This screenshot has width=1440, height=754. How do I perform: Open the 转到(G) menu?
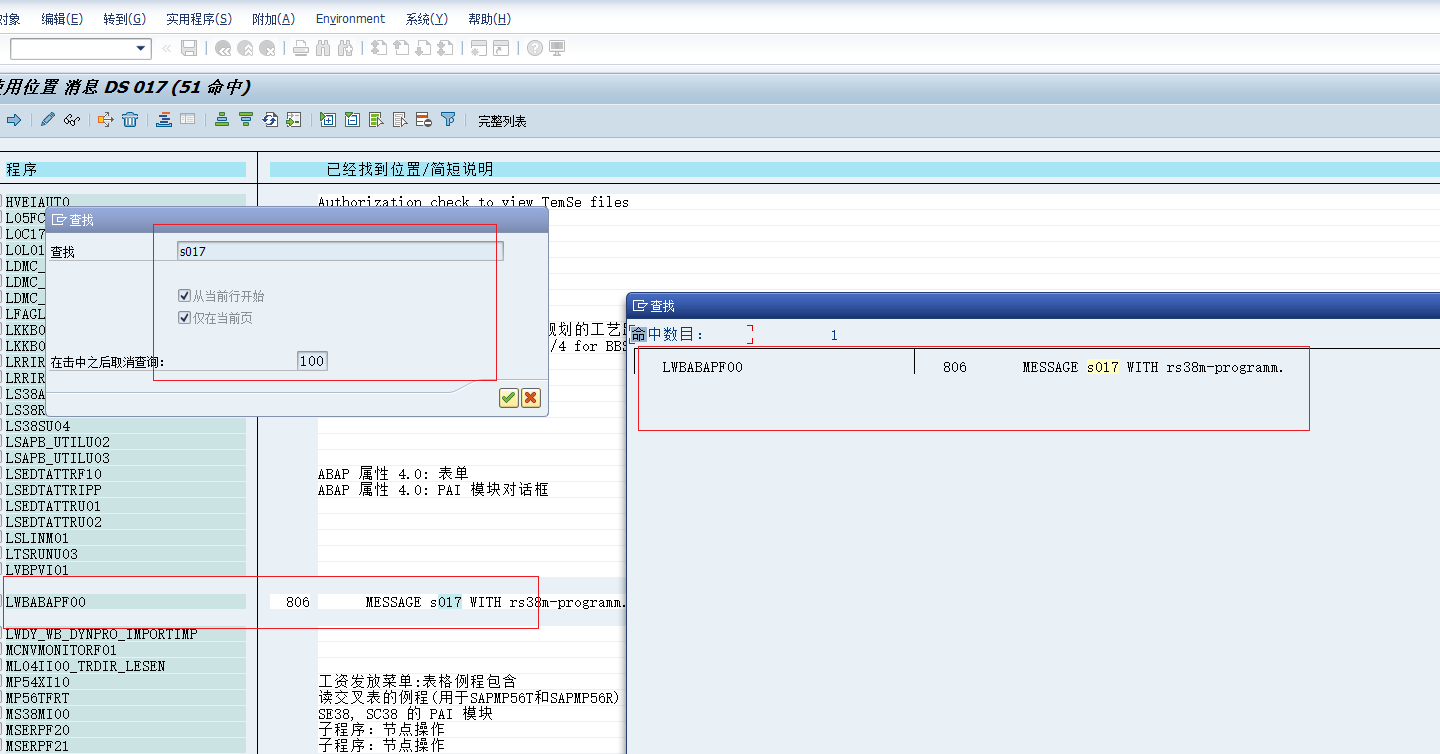point(124,19)
